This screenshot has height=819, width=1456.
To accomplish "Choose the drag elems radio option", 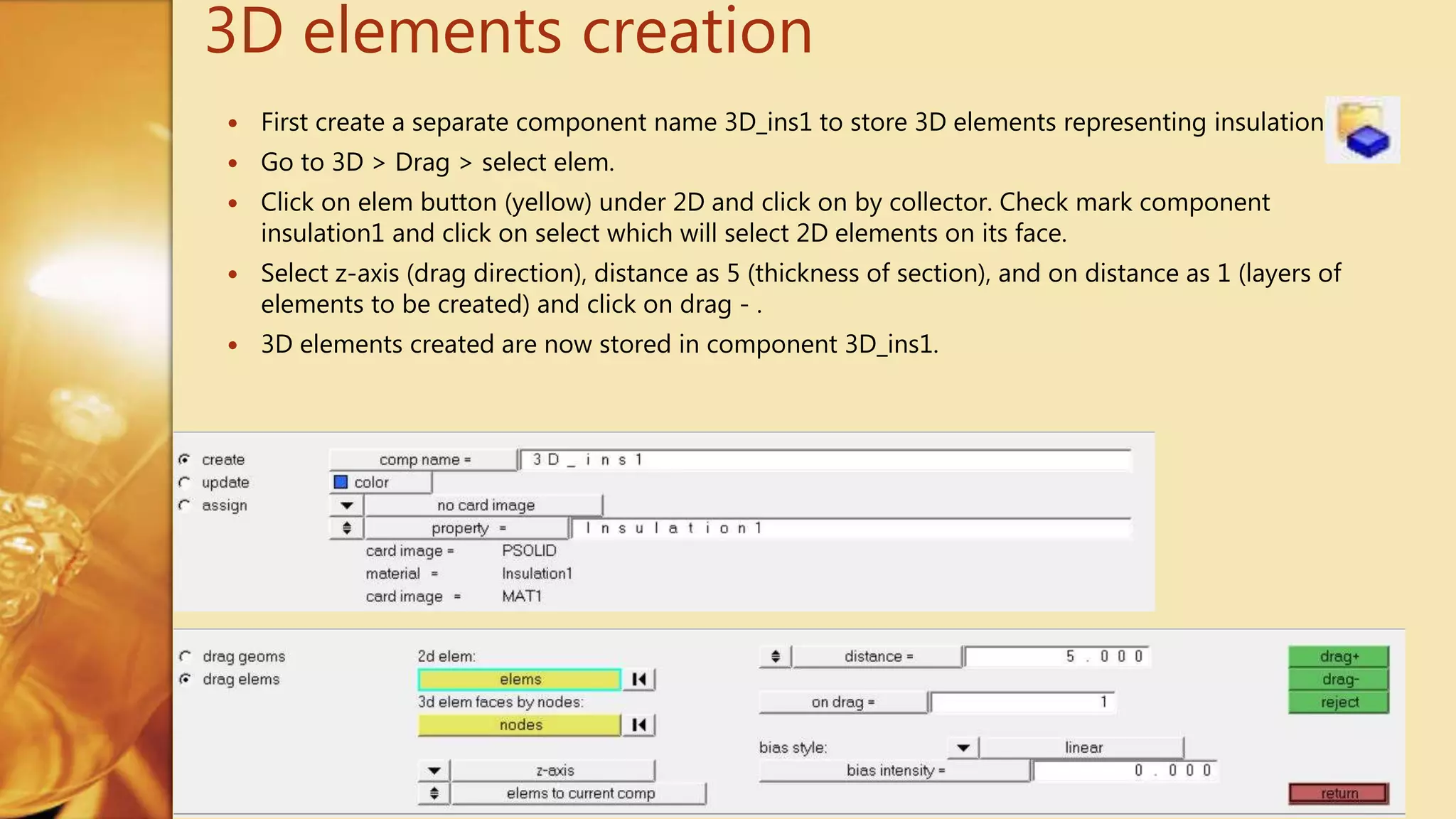I will 186,679.
